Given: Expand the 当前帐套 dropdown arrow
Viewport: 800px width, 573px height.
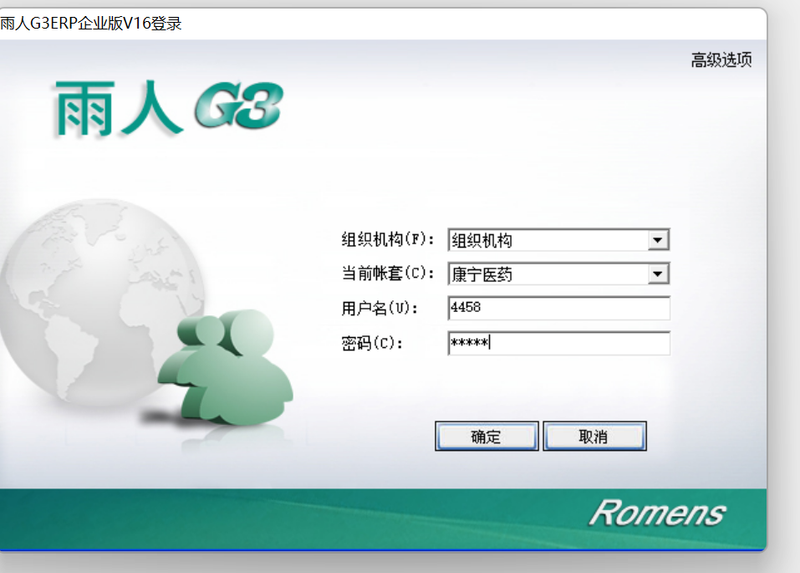Looking at the screenshot, I should coord(657,274).
